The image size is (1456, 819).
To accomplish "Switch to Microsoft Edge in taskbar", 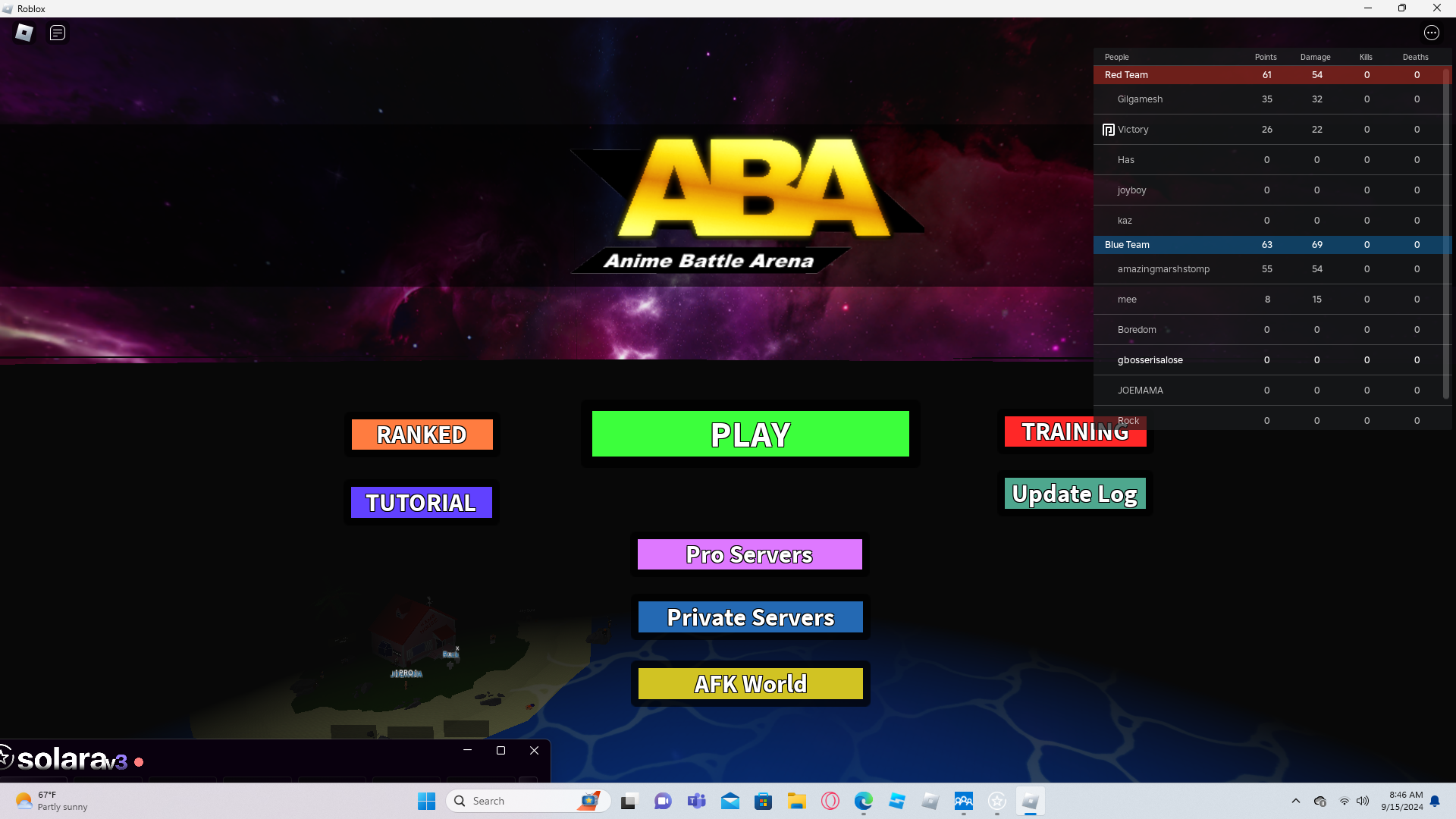I will click(x=864, y=801).
